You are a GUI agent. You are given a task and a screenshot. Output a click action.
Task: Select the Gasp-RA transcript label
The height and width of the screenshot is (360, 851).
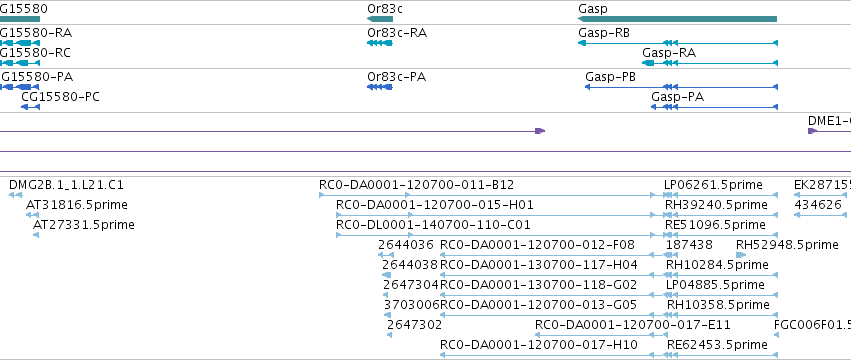coord(669,53)
